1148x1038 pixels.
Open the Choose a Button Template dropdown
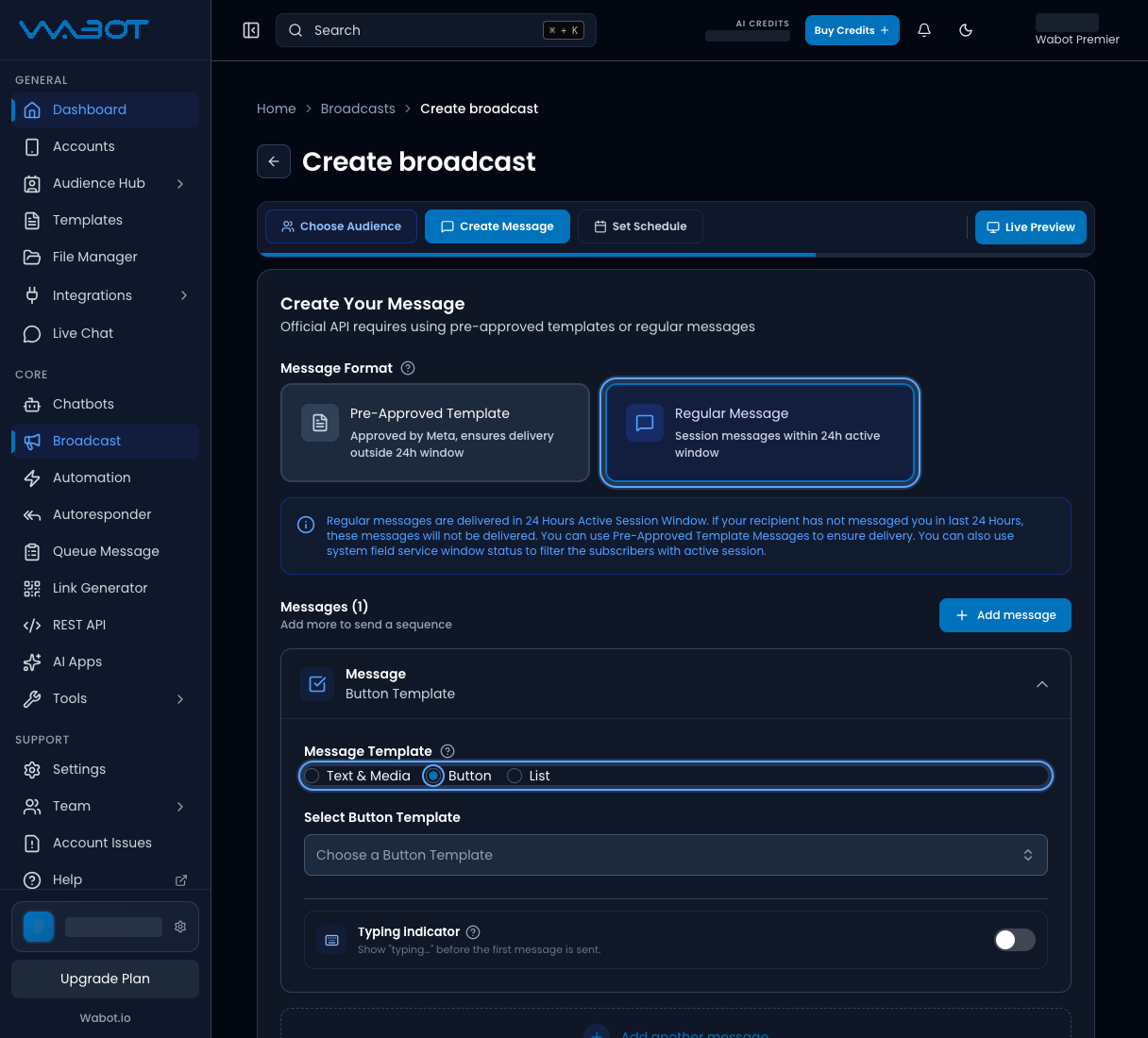pos(676,855)
